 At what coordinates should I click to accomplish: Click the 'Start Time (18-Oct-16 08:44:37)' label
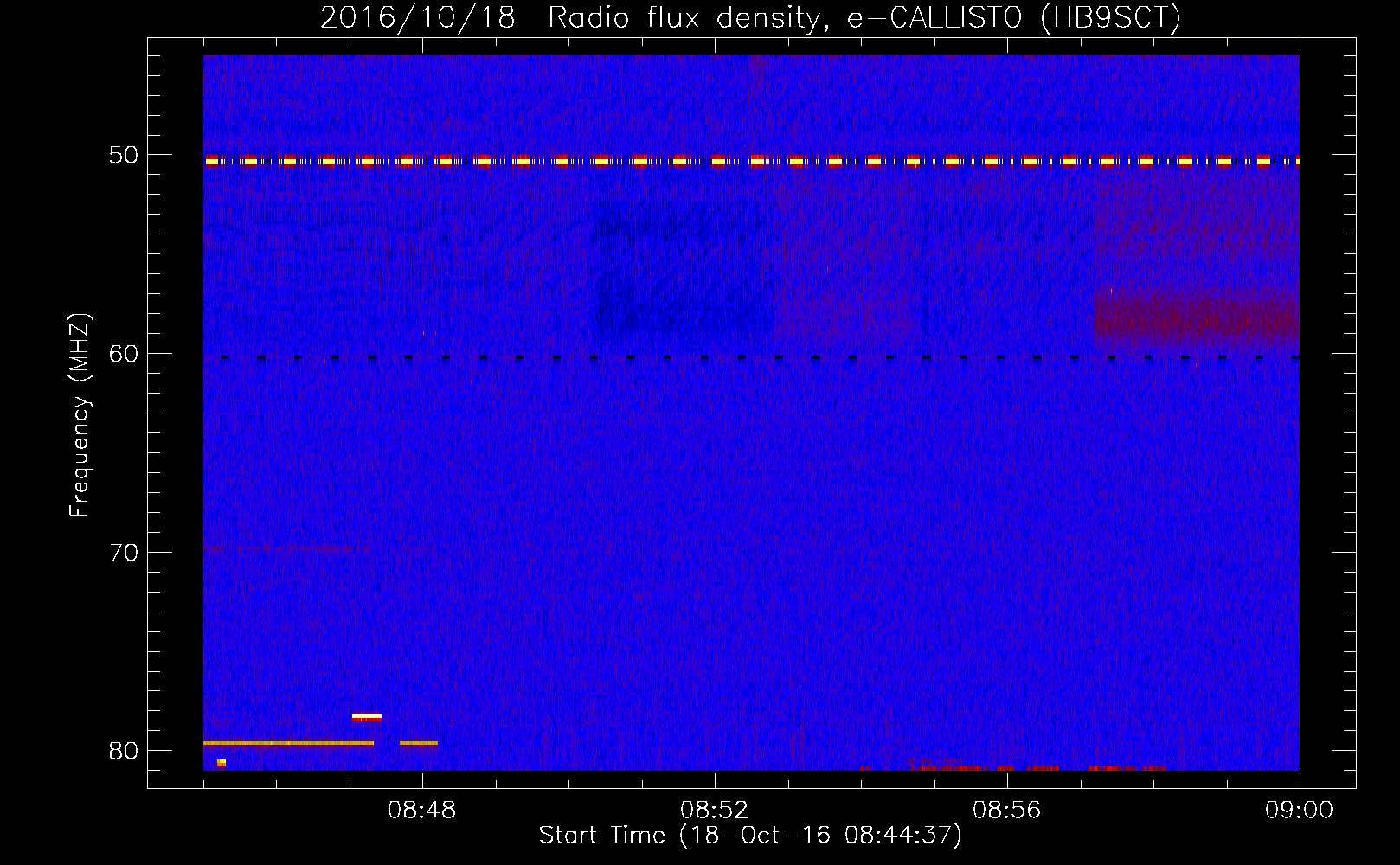(750, 836)
